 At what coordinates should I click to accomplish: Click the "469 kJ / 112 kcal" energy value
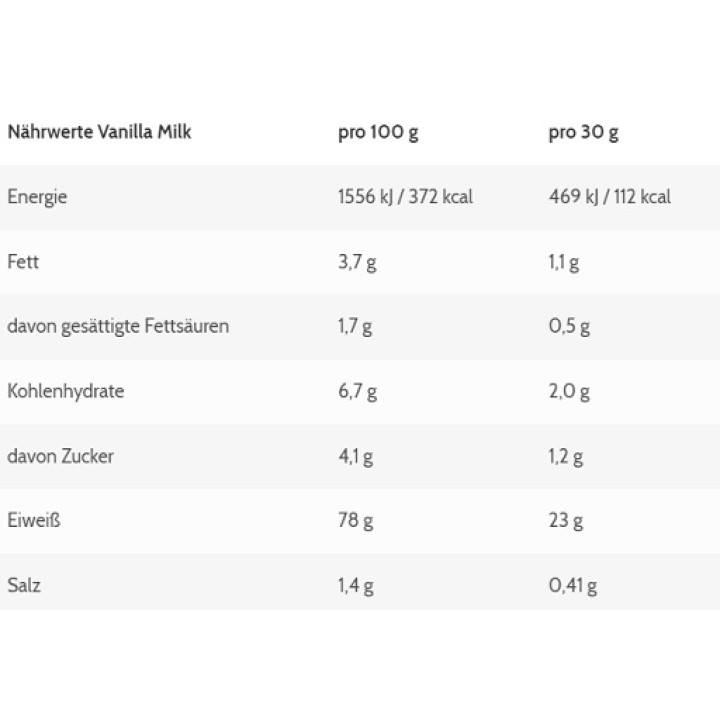coord(609,197)
